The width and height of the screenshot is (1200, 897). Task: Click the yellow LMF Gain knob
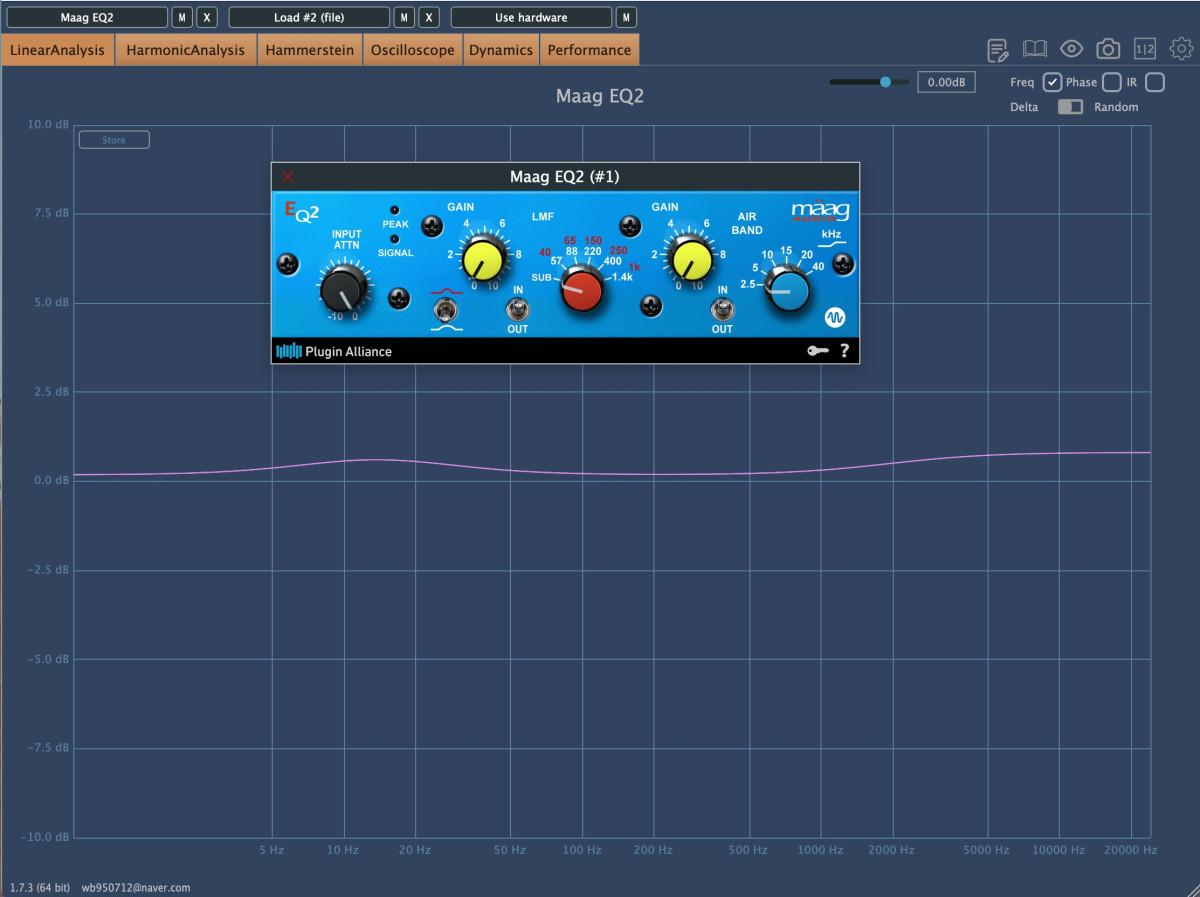tap(484, 260)
